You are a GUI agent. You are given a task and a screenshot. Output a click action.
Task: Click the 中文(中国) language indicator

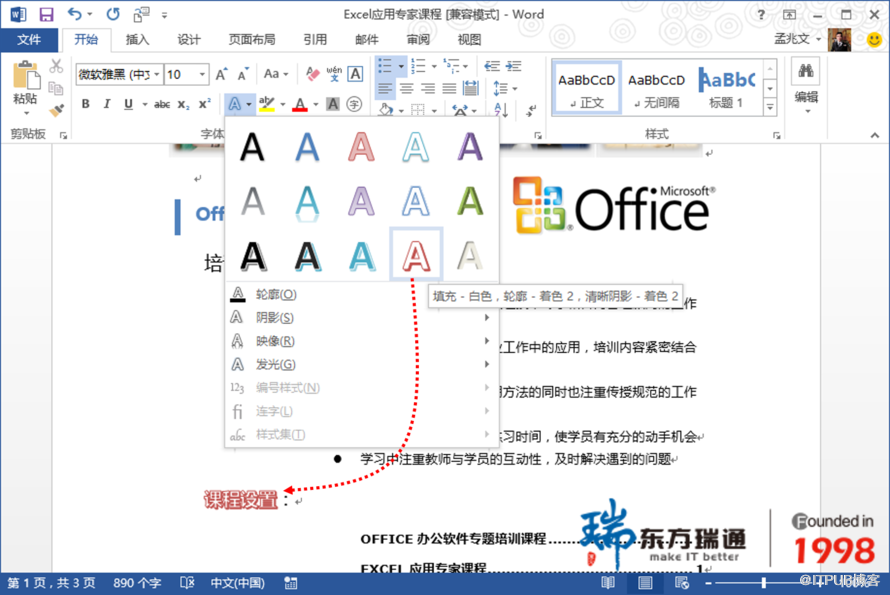(237, 583)
